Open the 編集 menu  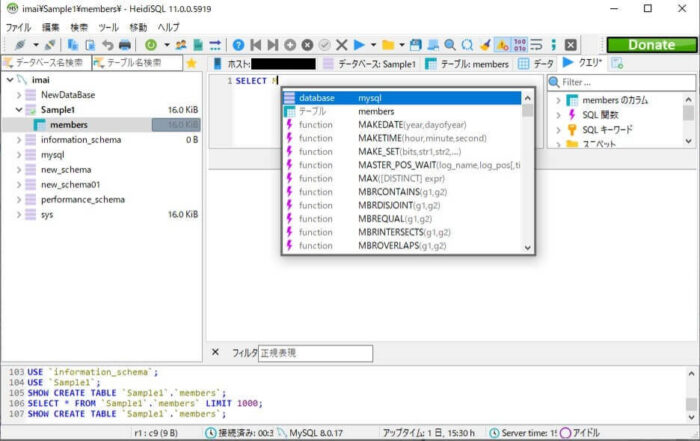50,28
